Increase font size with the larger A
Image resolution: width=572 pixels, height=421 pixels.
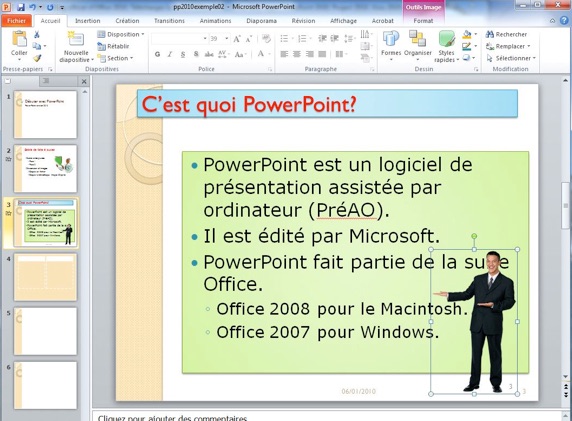(237, 39)
